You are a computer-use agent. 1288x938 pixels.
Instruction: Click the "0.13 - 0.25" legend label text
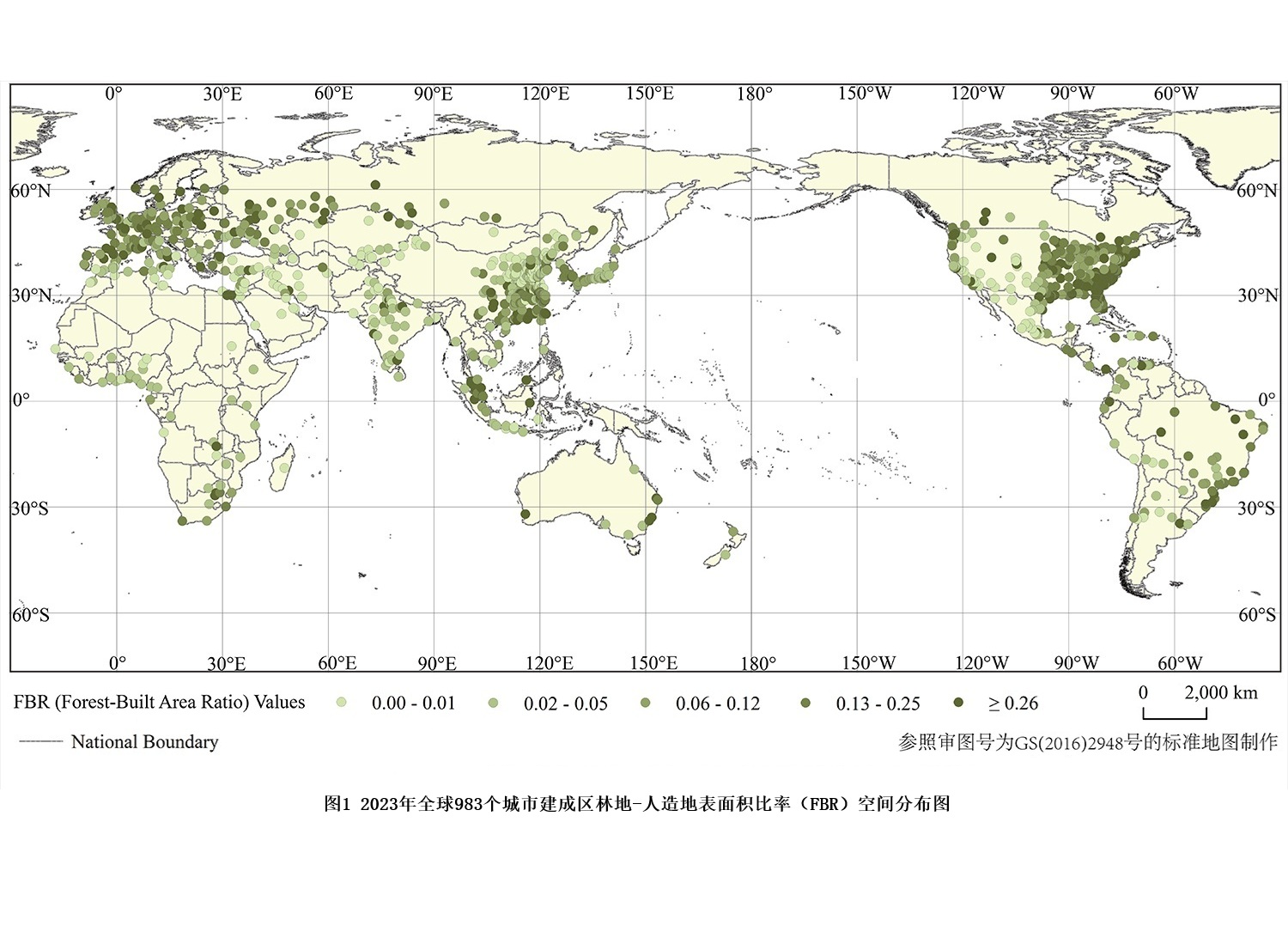pos(878,703)
